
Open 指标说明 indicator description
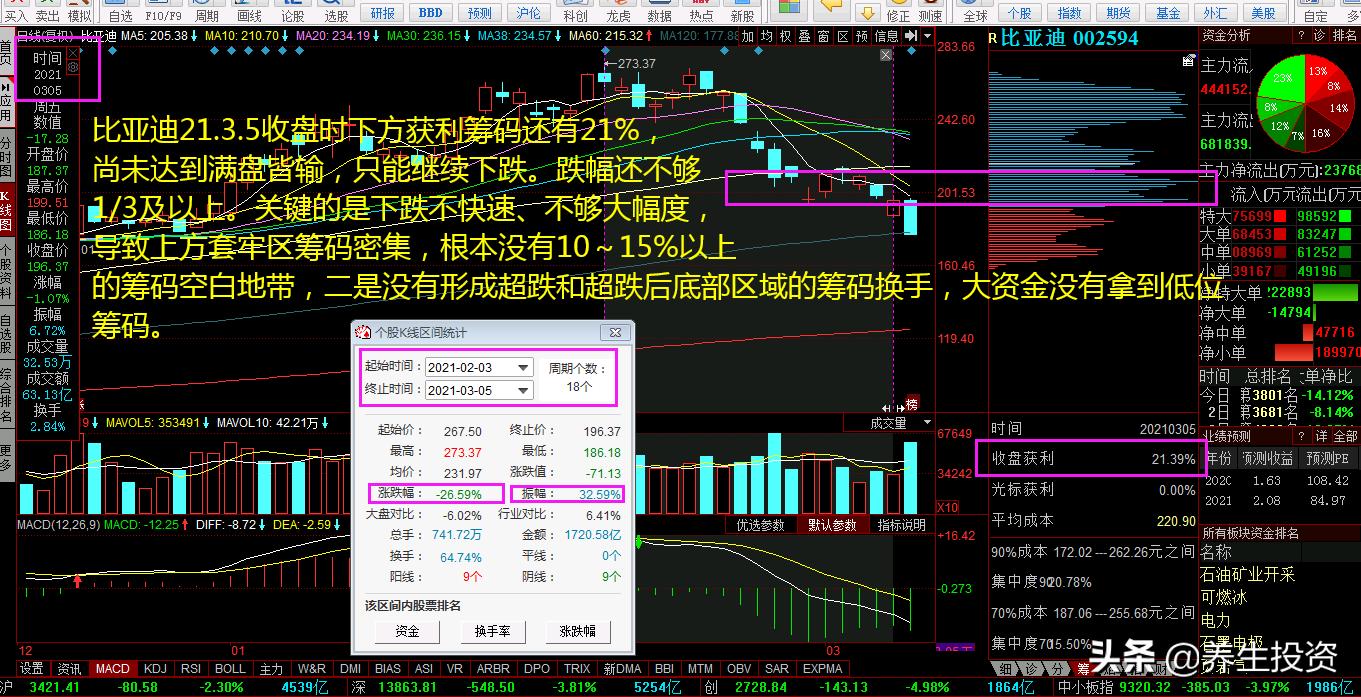901,524
